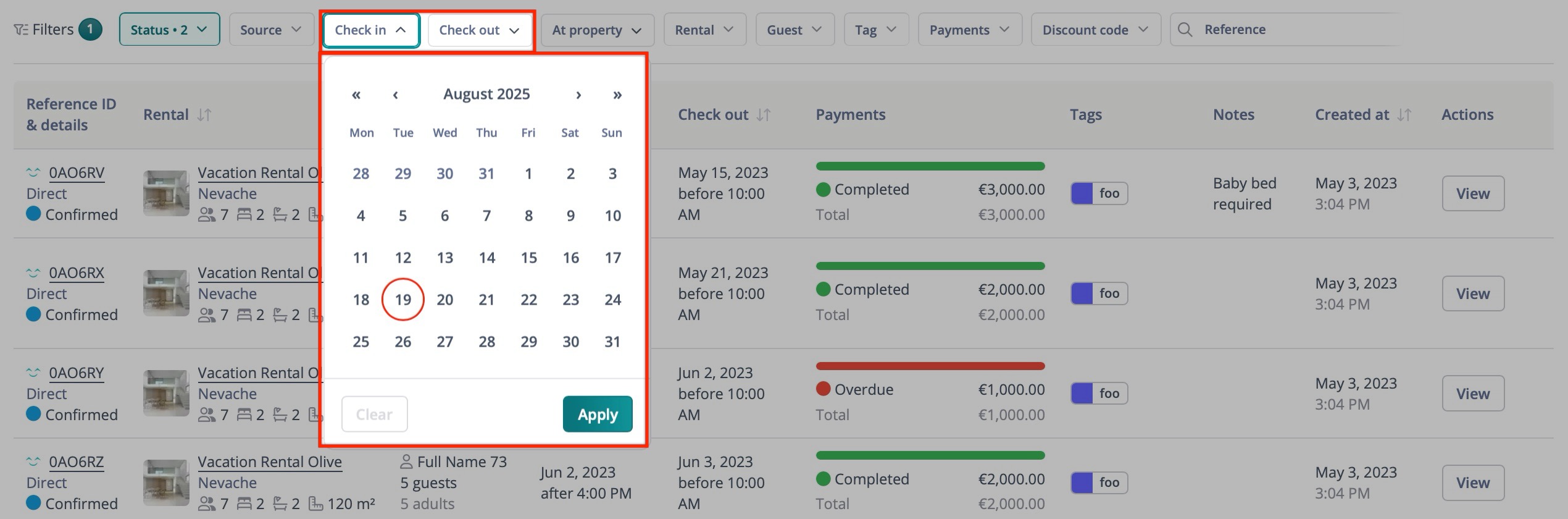The width and height of the screenshot is (1568, 519).
Task: Open Vacation Rental Olive link in 0AO6RZ row
Action: pyautogui.click(x=270, y=462)
